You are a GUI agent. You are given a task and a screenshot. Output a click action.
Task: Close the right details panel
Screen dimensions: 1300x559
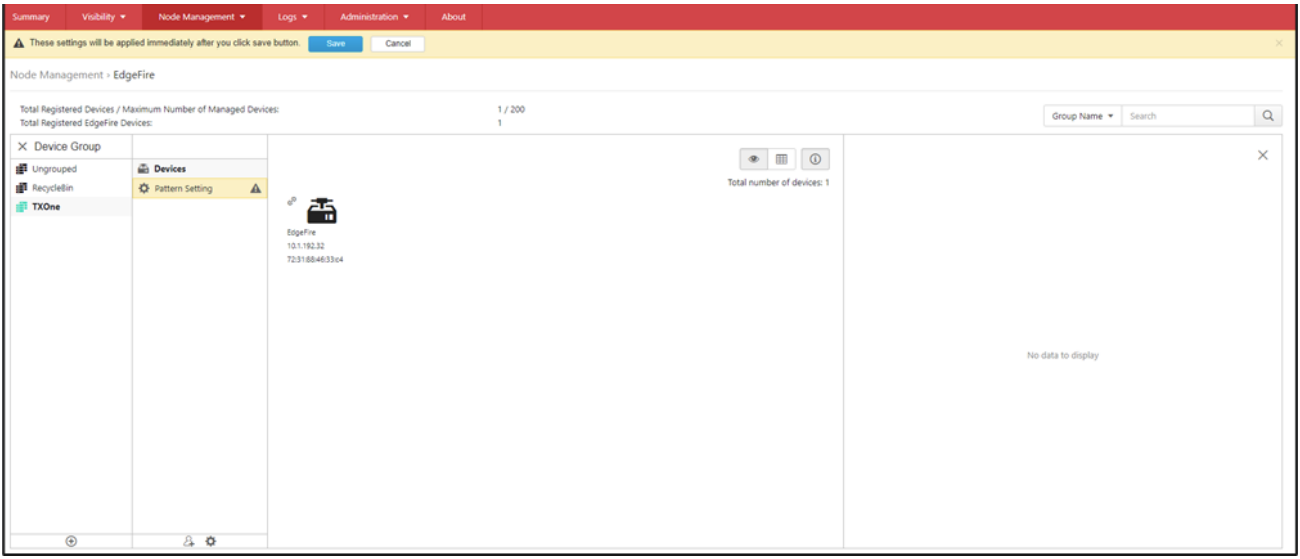(x=1263, y=155)
